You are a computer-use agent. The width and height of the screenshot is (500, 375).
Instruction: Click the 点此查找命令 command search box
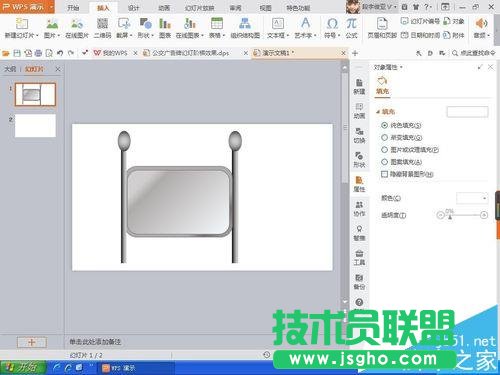(473, 53)
